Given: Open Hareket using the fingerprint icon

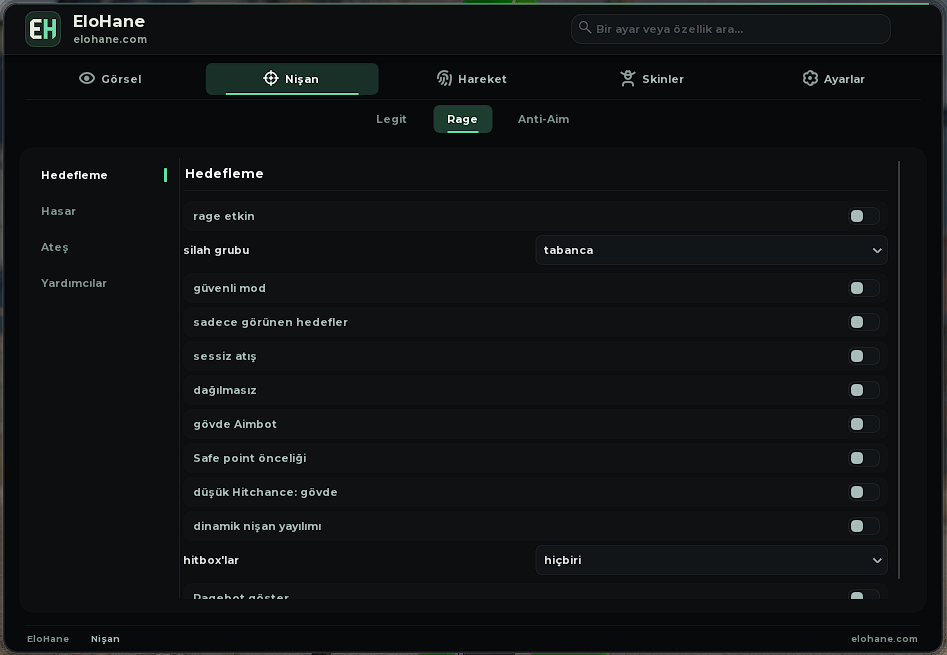Looking at the screenshot, I should point(445,78).
